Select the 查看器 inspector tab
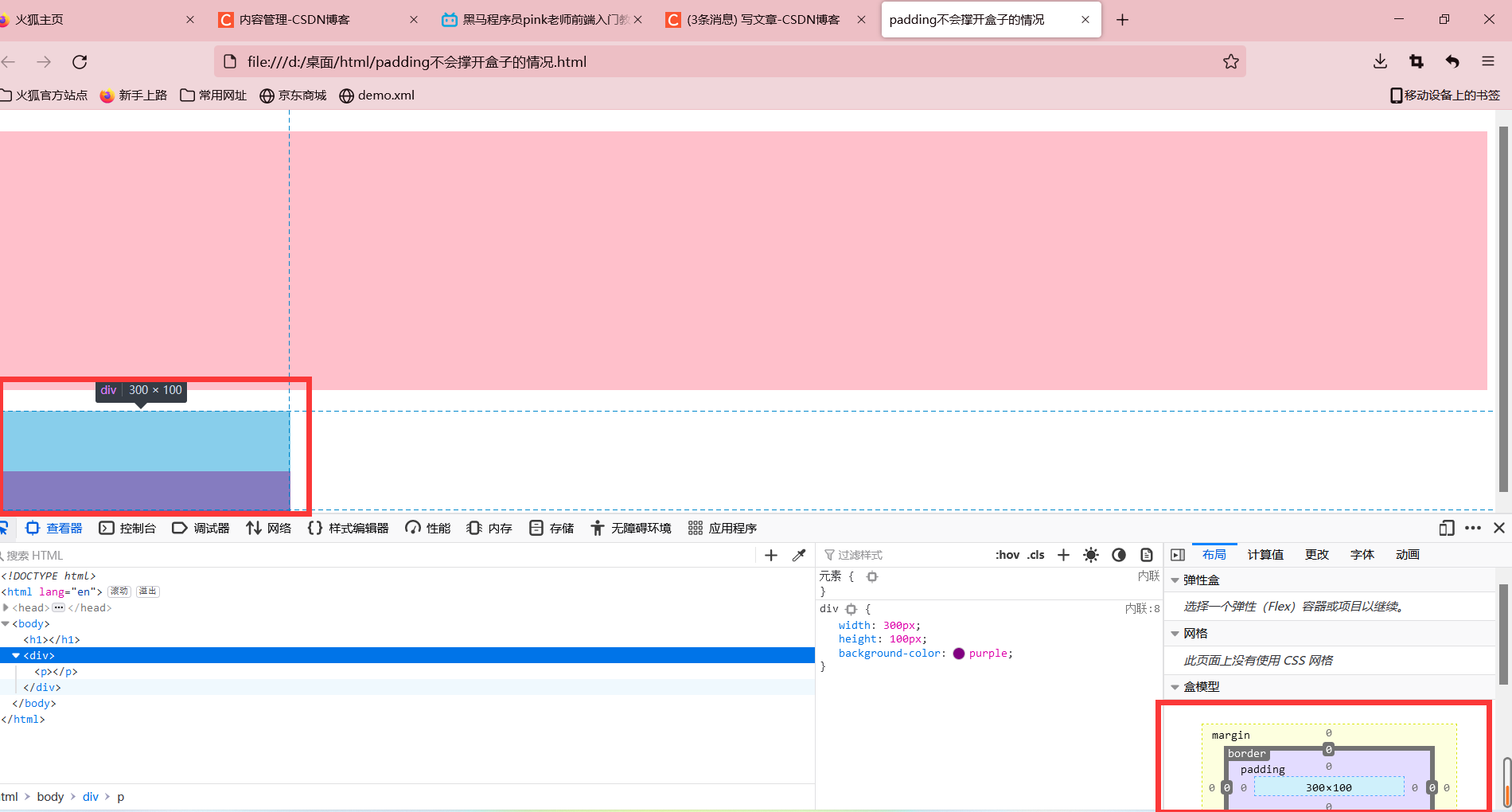This screenshot has height=812, width=1512. [54, 528]
